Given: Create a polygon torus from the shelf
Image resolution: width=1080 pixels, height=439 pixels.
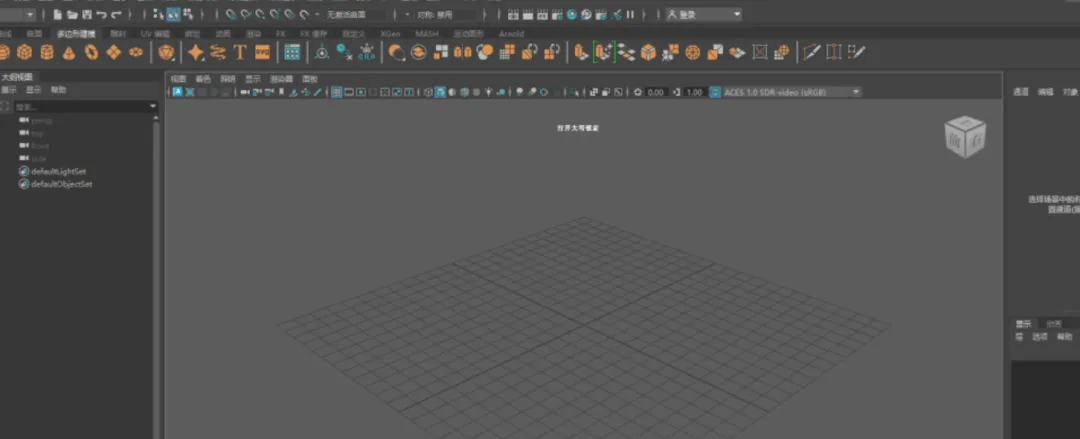Looking at the screenshot, I should [91, 52].
